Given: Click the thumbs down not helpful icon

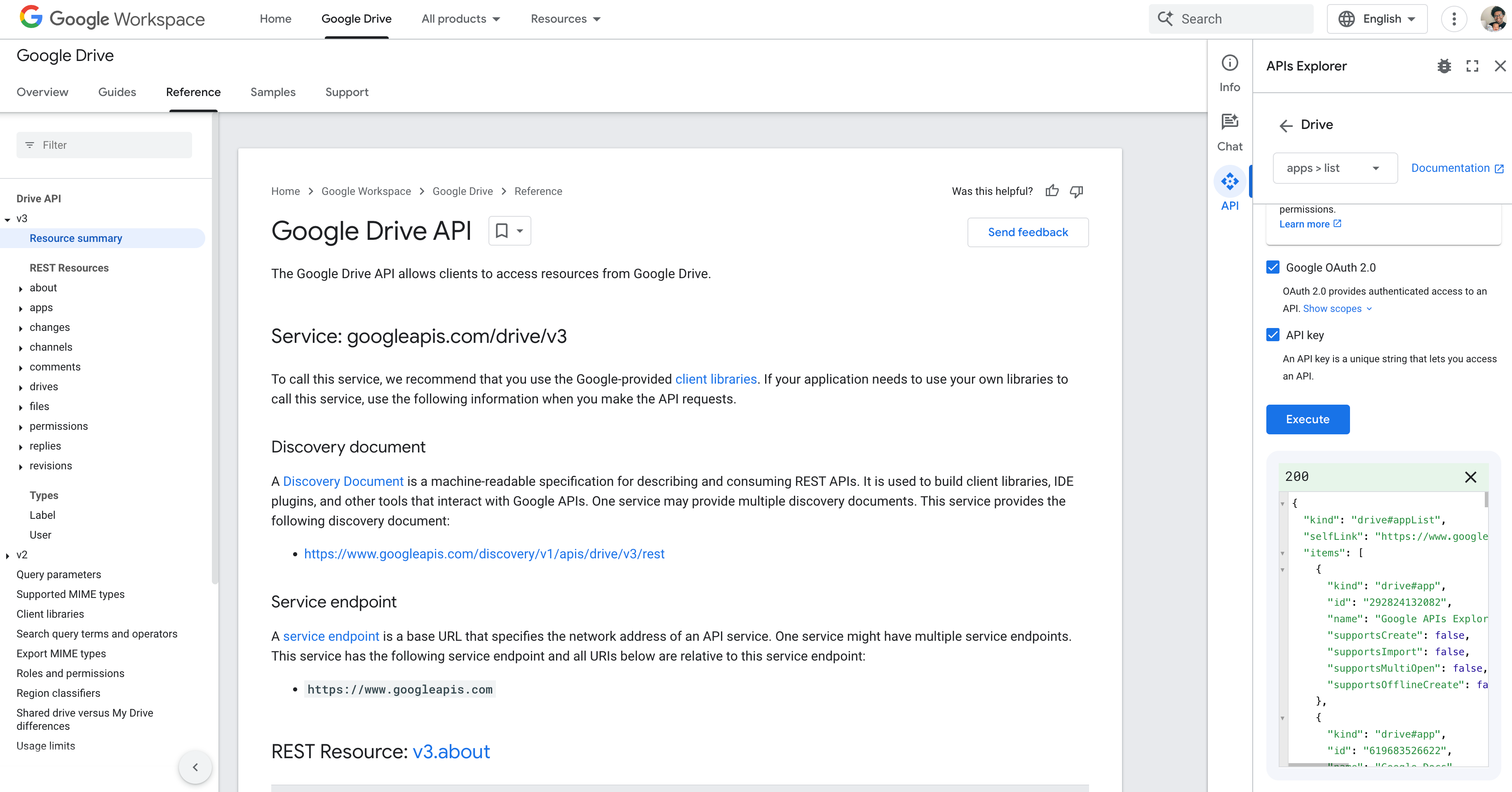Looking at the screenshot, I should 1076,191.
